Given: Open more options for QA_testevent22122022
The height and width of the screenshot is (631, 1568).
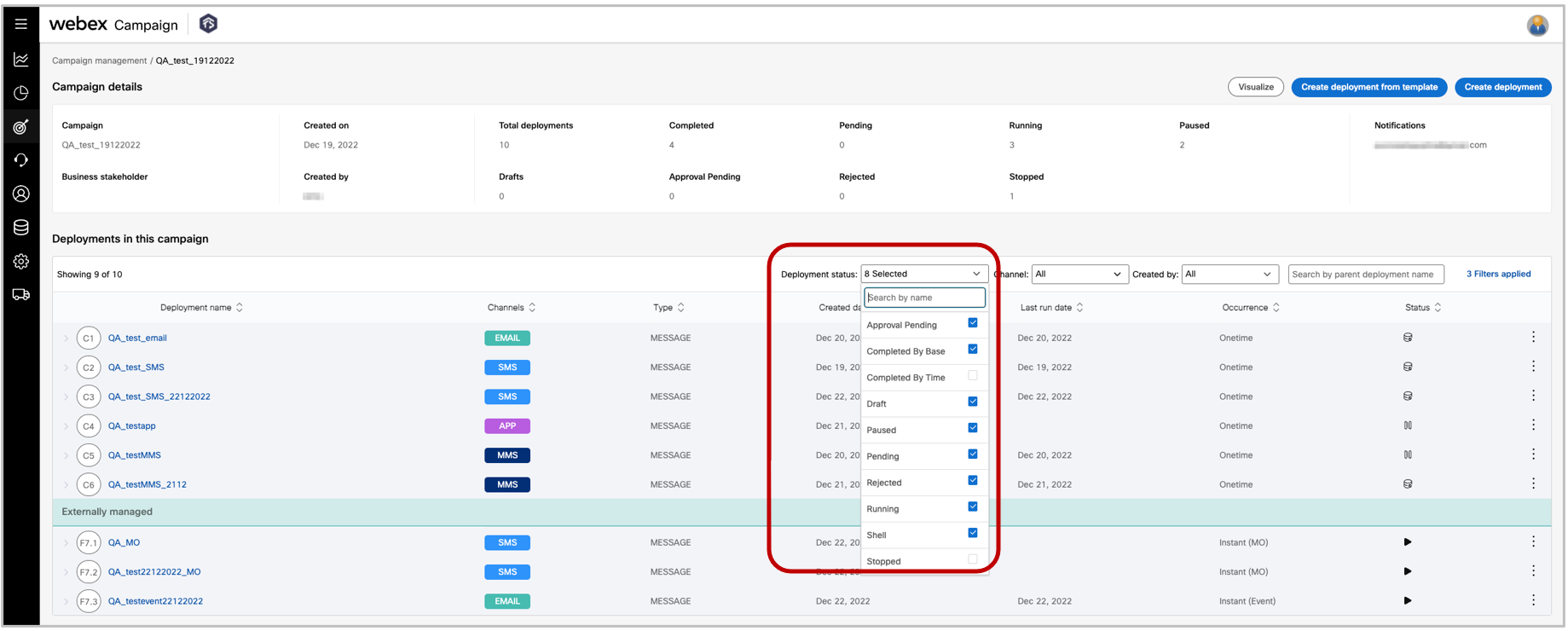Looking at the screenshot, I should (1533, 601).
